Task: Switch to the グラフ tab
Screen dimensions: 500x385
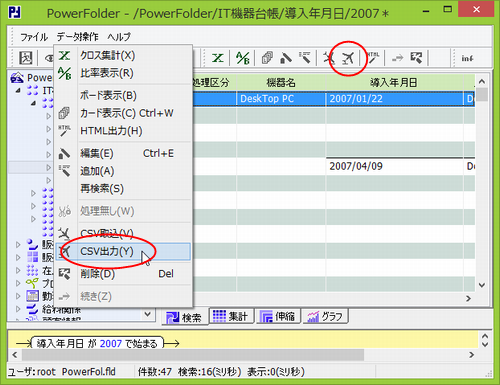Action: point(325,316)
